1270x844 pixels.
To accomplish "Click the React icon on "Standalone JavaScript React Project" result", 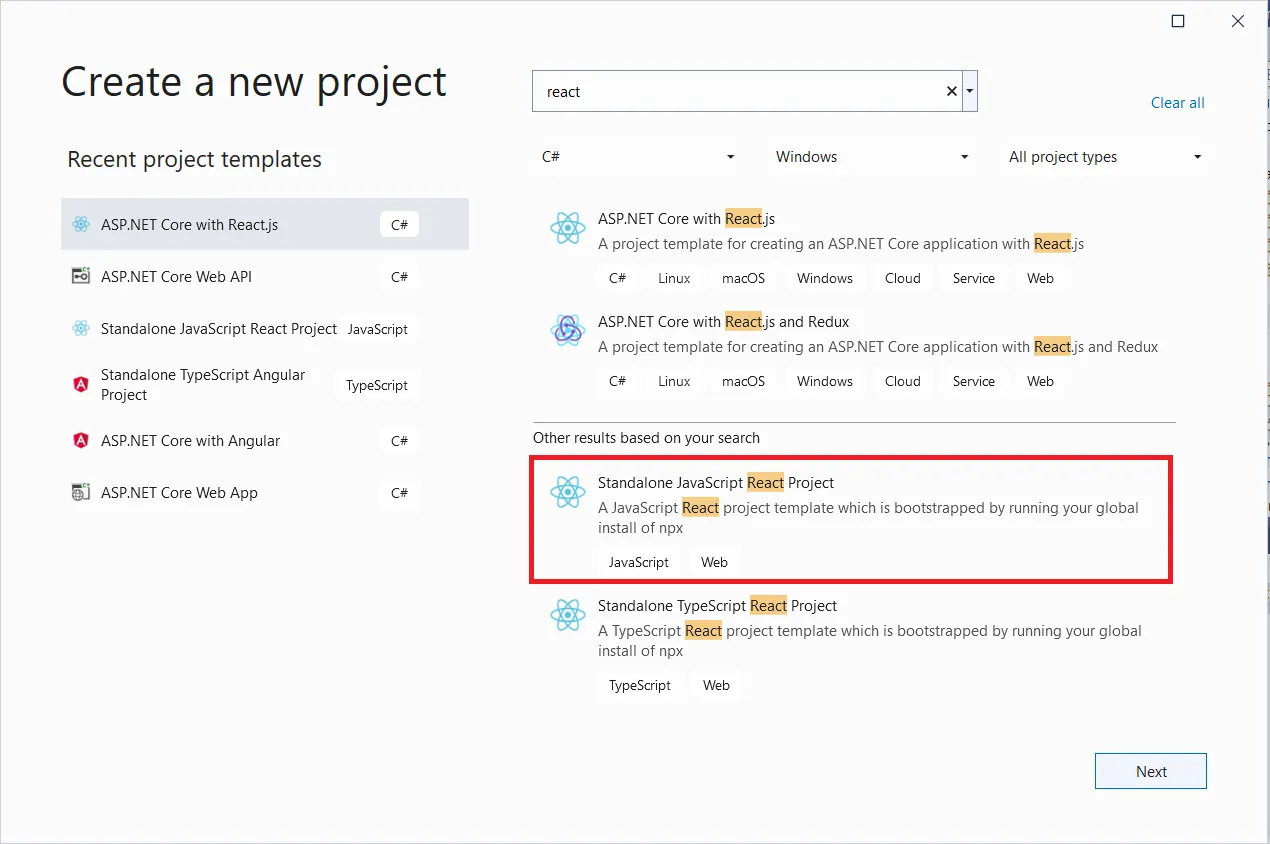I will click(x=568, y=492).
